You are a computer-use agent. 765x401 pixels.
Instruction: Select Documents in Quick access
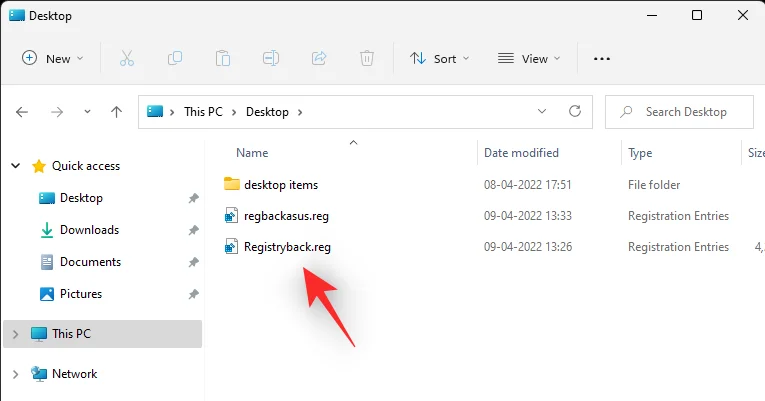(x=90, y=262)
